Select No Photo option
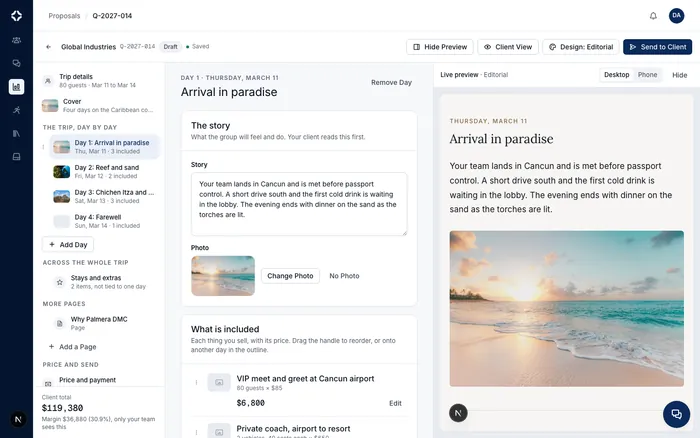The height and width of the screenshot is (438, 700). tap(344, 276)
